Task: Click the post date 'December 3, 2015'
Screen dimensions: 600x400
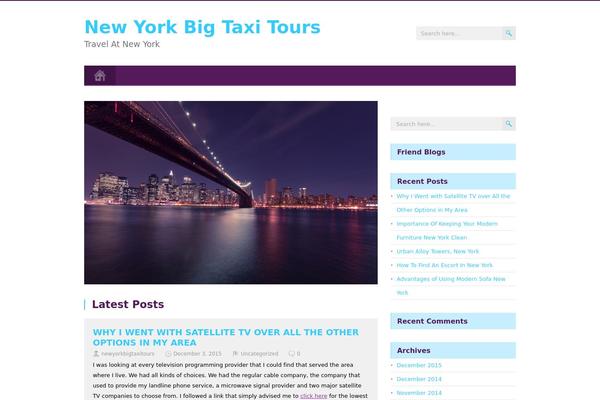Action: (197, 354)
